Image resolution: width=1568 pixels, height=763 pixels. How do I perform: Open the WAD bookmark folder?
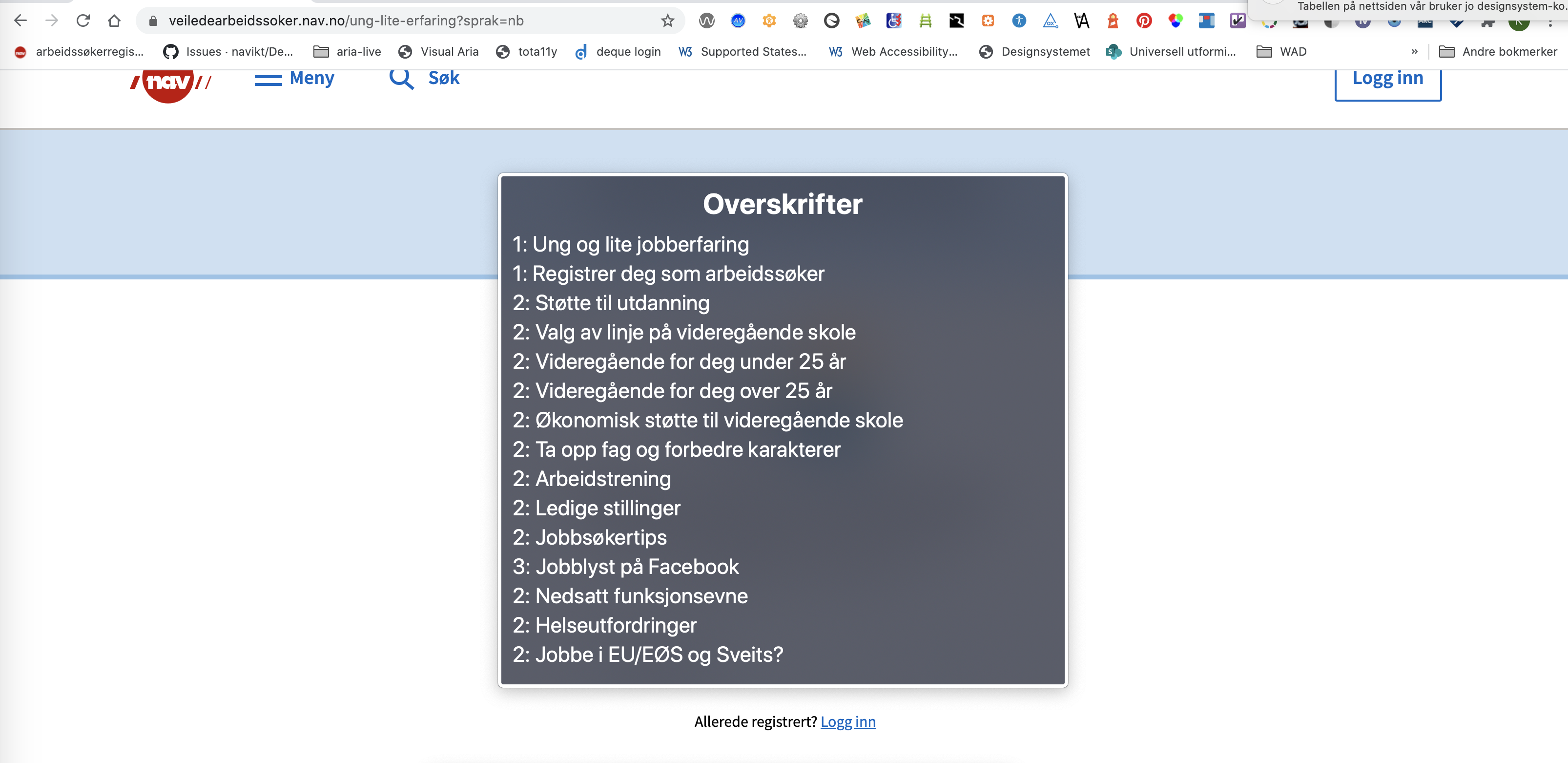tap(1281, 52)
